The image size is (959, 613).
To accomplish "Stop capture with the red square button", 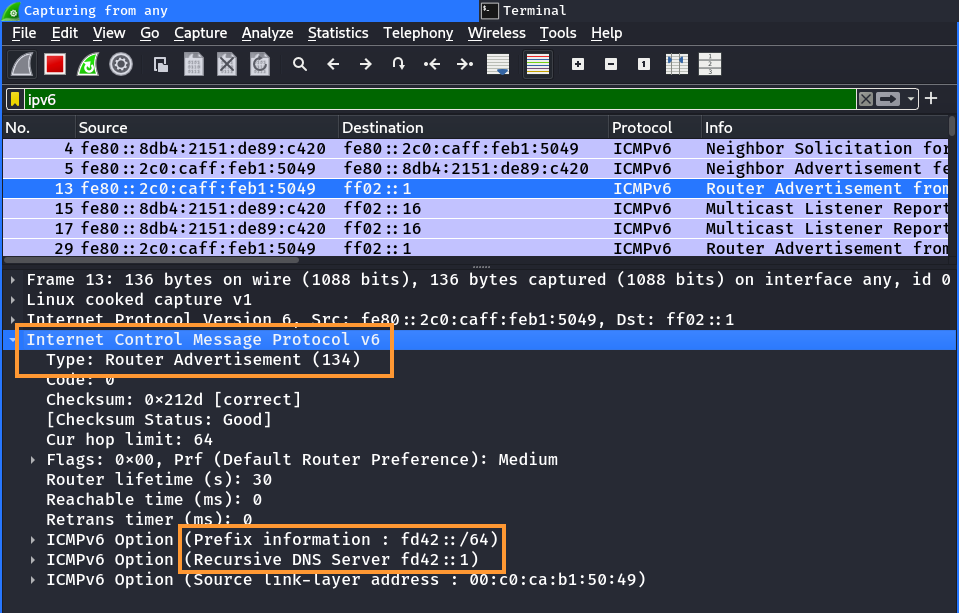I will point(55,65).
